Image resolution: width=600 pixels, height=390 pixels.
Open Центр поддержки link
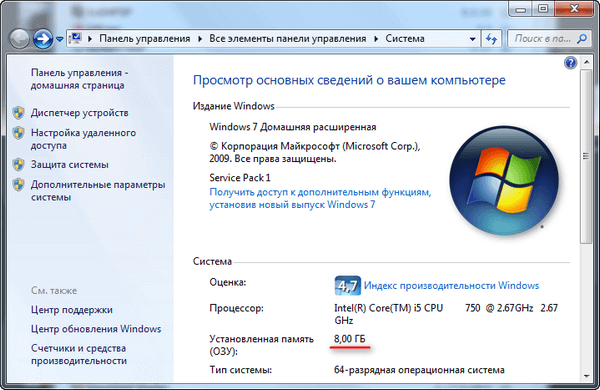(72, 310)
